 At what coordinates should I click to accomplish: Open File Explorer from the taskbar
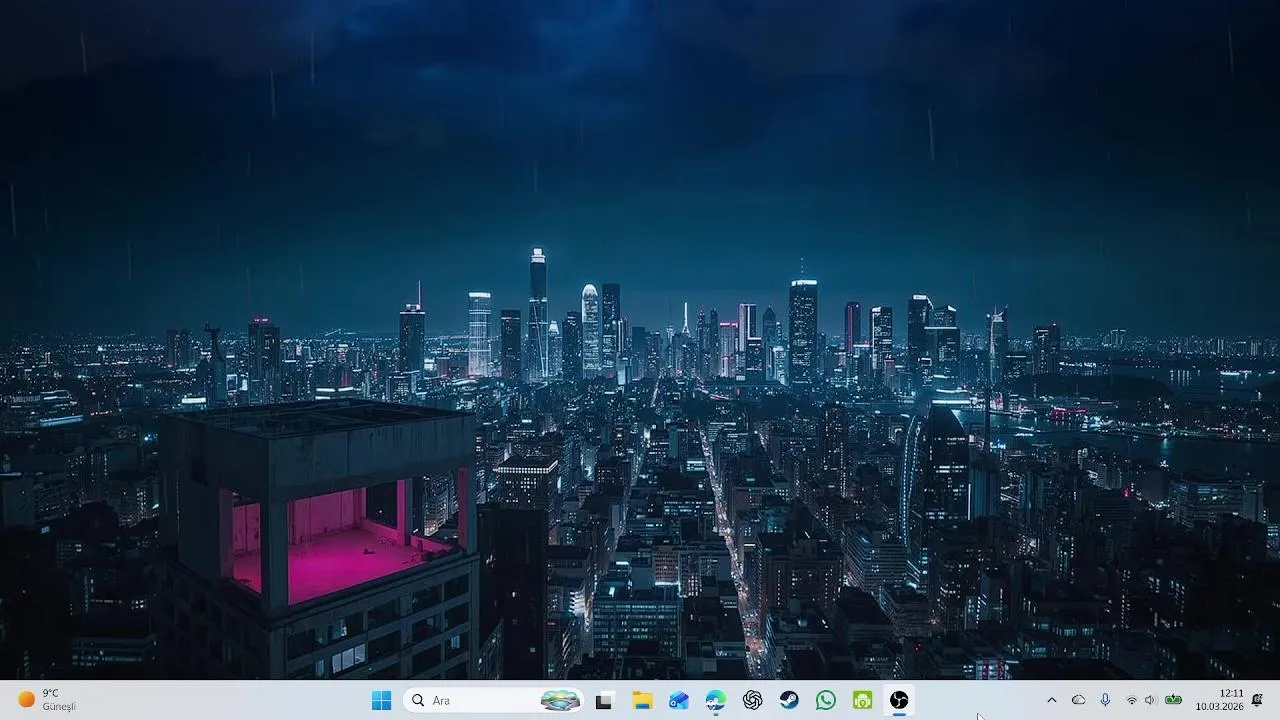(642, 701)
